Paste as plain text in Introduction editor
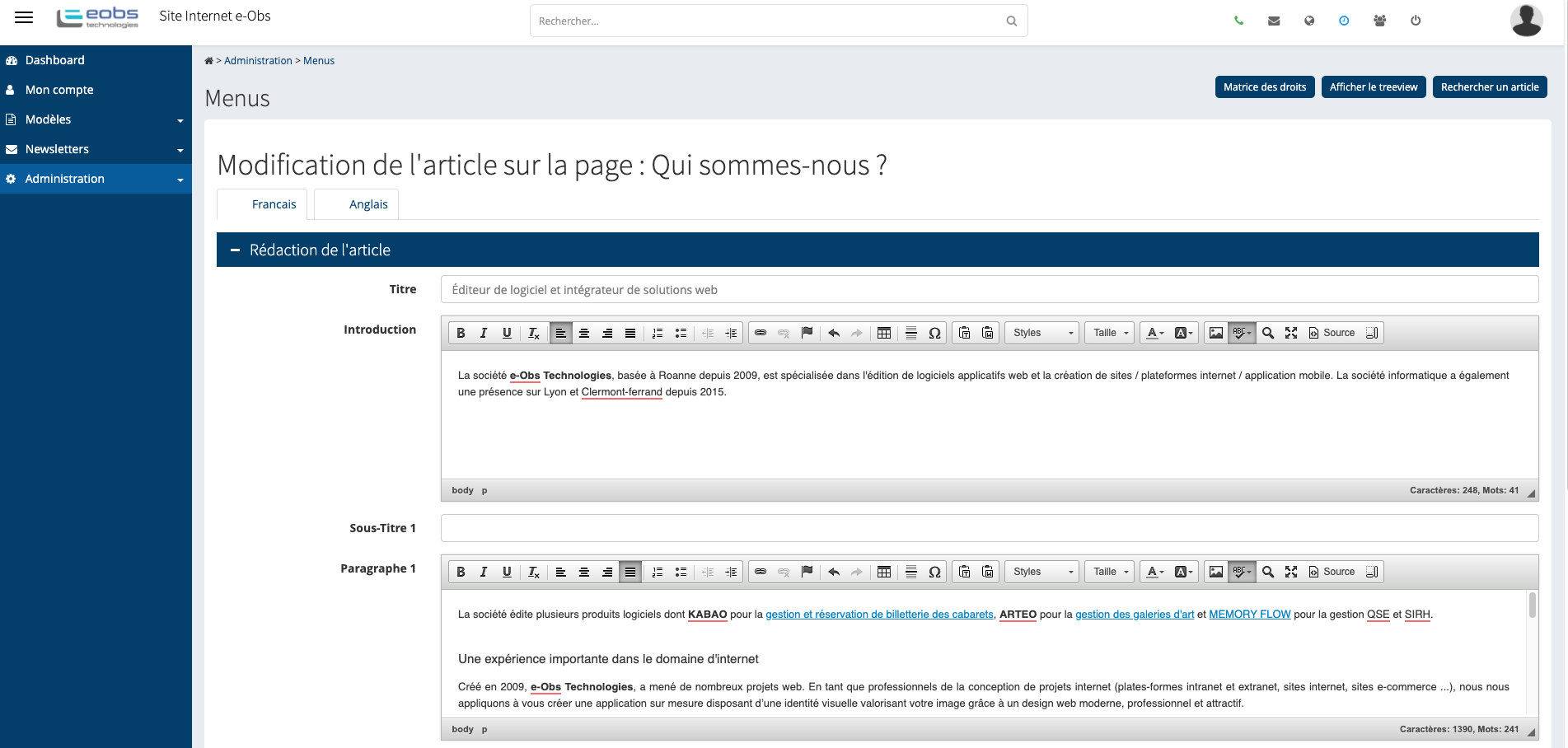The height and width of the screenshot is (748, 1568). (965, 333)
